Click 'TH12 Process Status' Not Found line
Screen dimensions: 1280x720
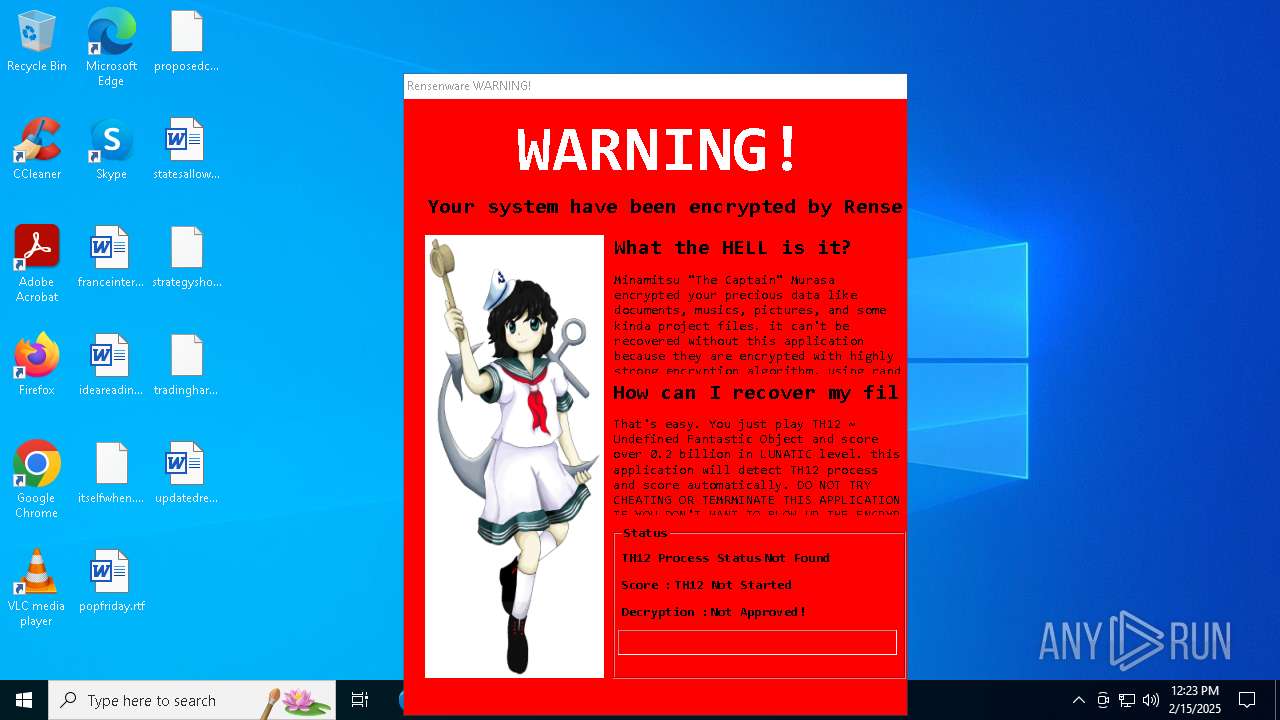pos(725,558)
